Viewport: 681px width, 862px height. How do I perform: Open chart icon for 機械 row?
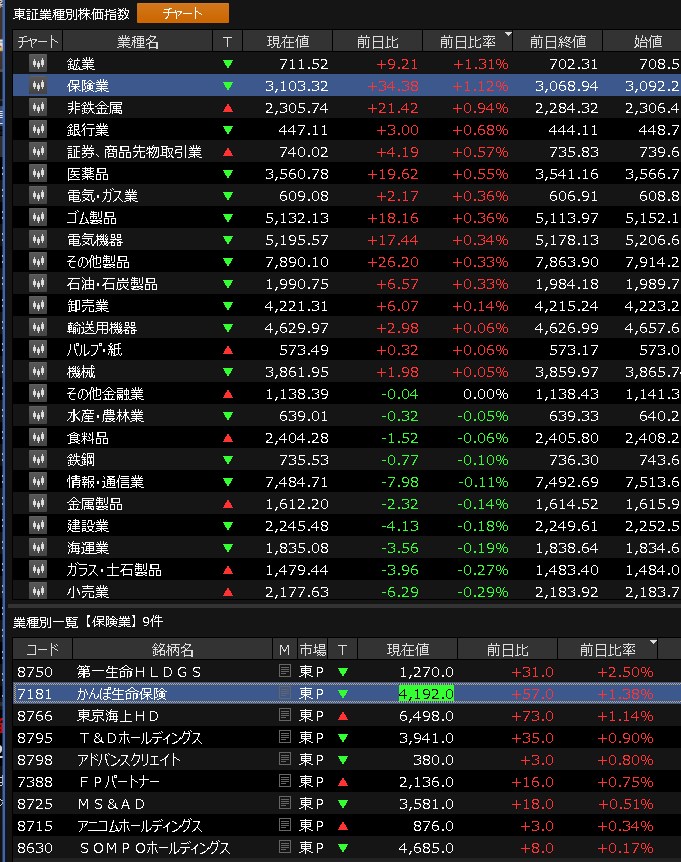(38, 372)
